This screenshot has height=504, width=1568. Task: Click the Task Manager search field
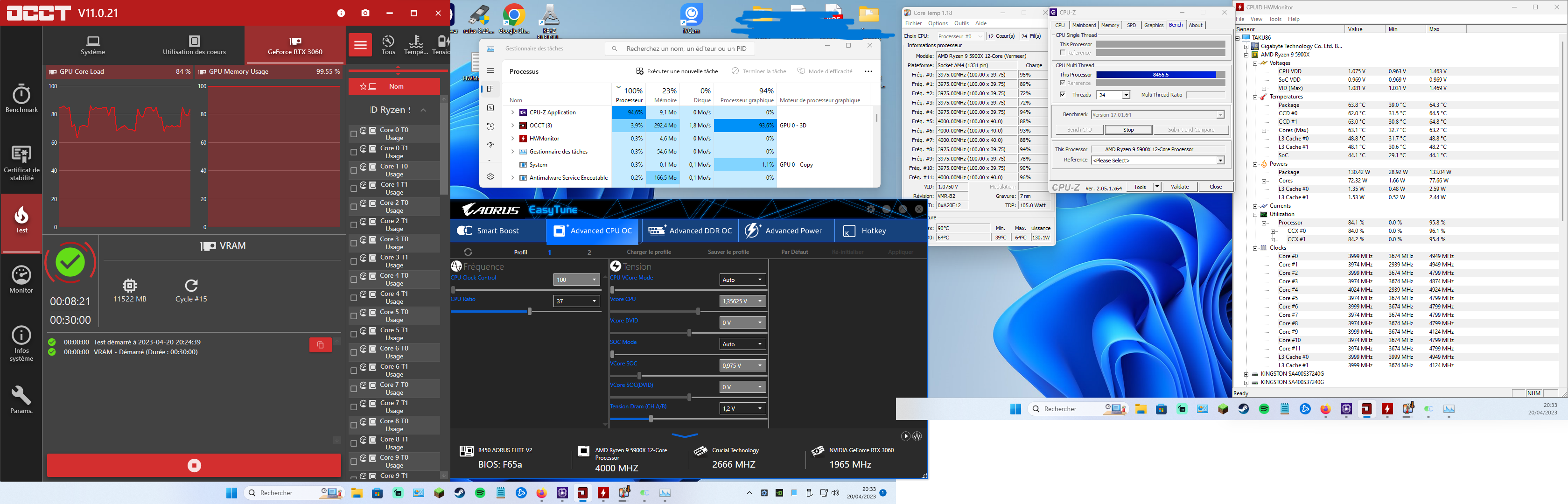(679, 49)
